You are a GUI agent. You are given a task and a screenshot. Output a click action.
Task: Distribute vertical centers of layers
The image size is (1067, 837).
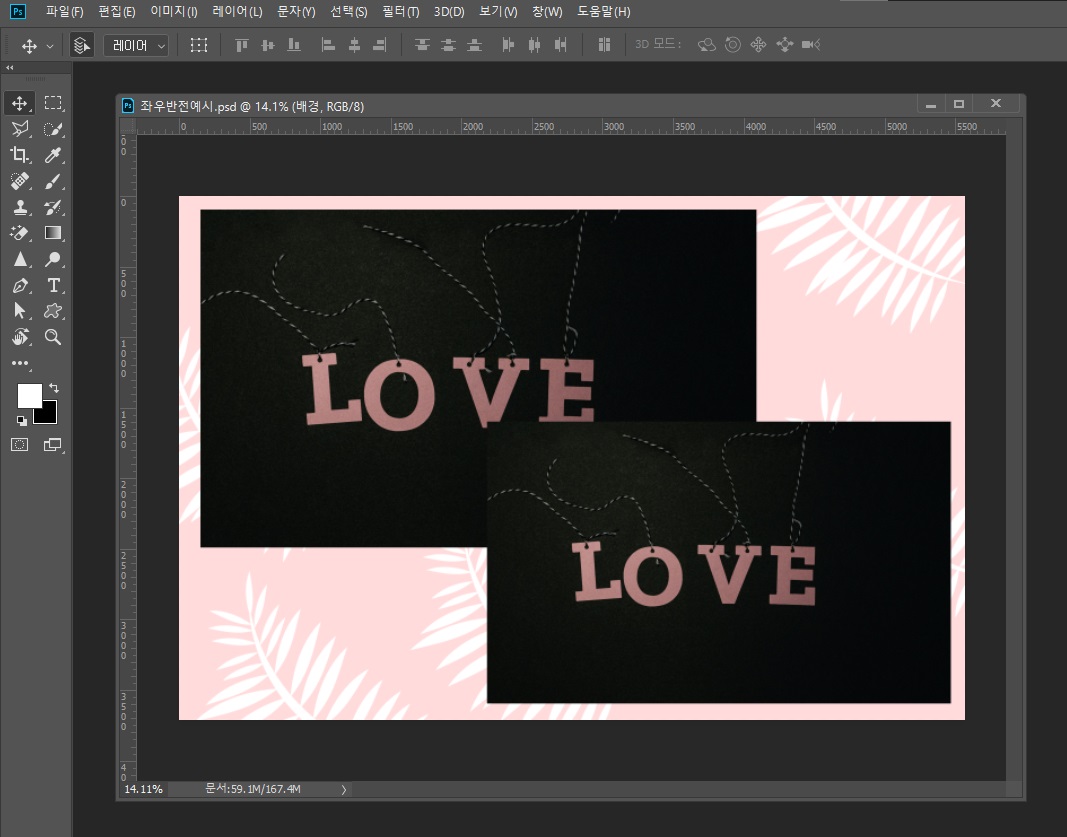[448, 45]
